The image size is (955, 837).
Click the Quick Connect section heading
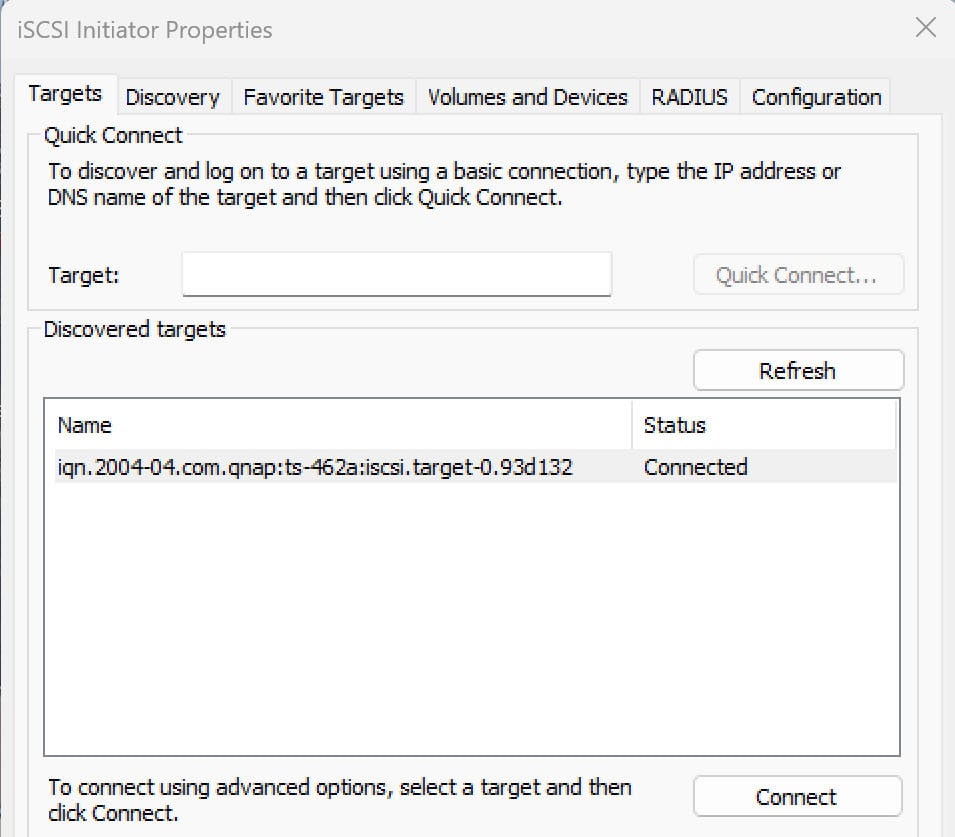(x=112, y=135)
